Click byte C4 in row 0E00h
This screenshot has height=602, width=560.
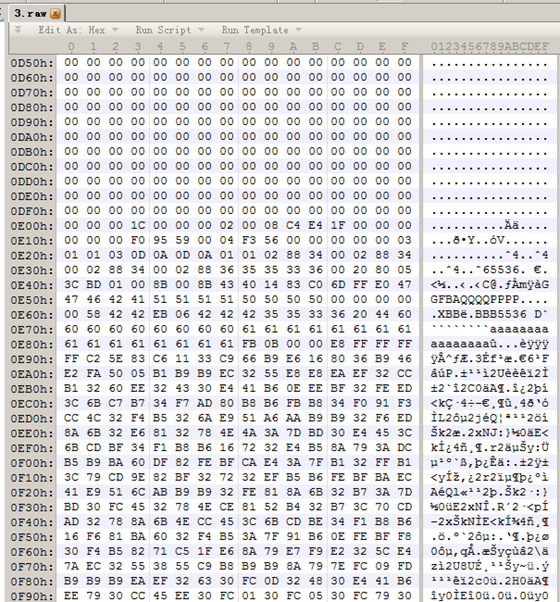point(293,225)
